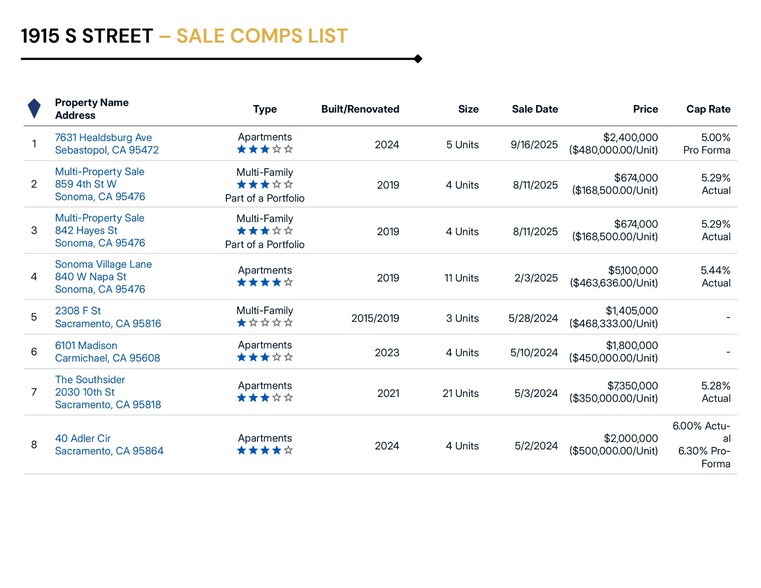Open The Southsider property link
This screenshot has width=761, height=588.
coord(93,380)
